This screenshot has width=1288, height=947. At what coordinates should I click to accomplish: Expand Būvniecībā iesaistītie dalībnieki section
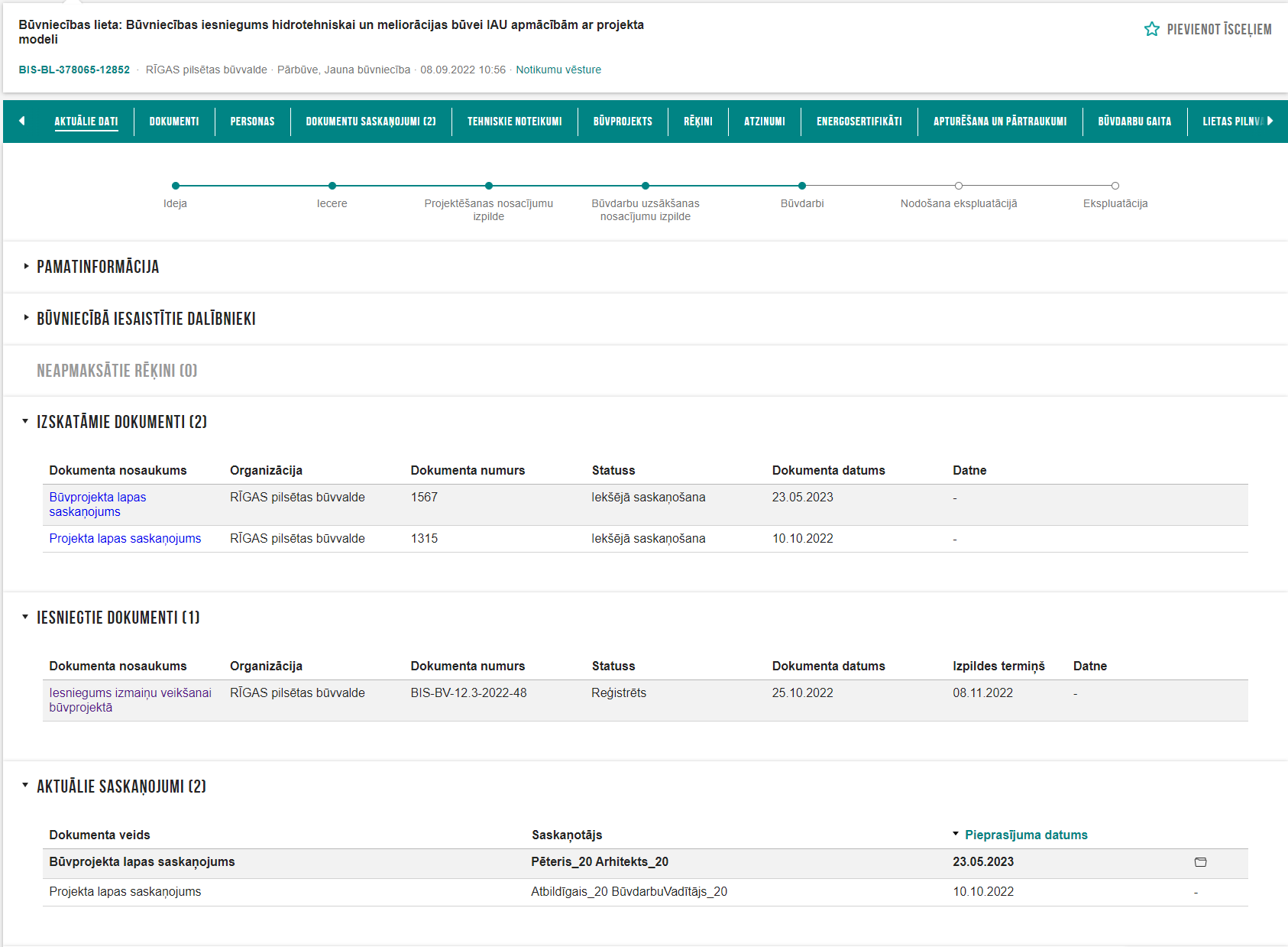click(146, 319)
